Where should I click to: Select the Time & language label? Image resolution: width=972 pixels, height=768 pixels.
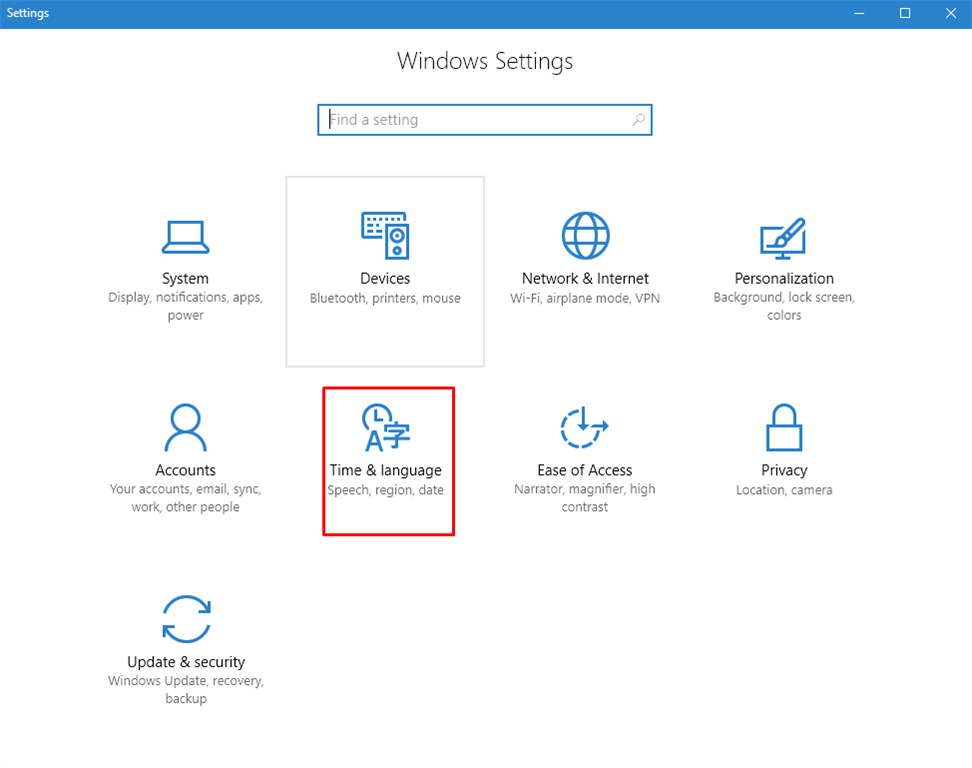(x=386, y=470)
